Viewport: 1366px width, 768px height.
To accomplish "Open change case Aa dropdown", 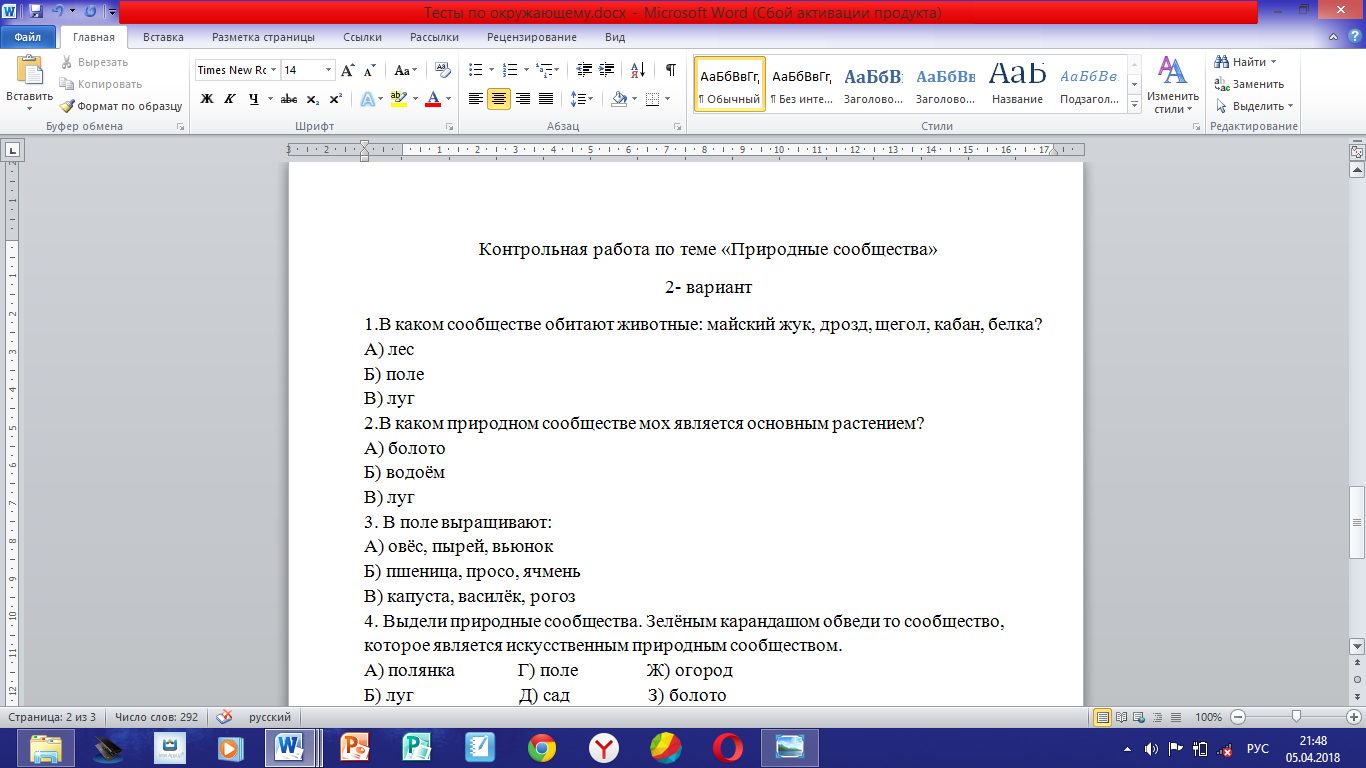I will tap(406, 70).
